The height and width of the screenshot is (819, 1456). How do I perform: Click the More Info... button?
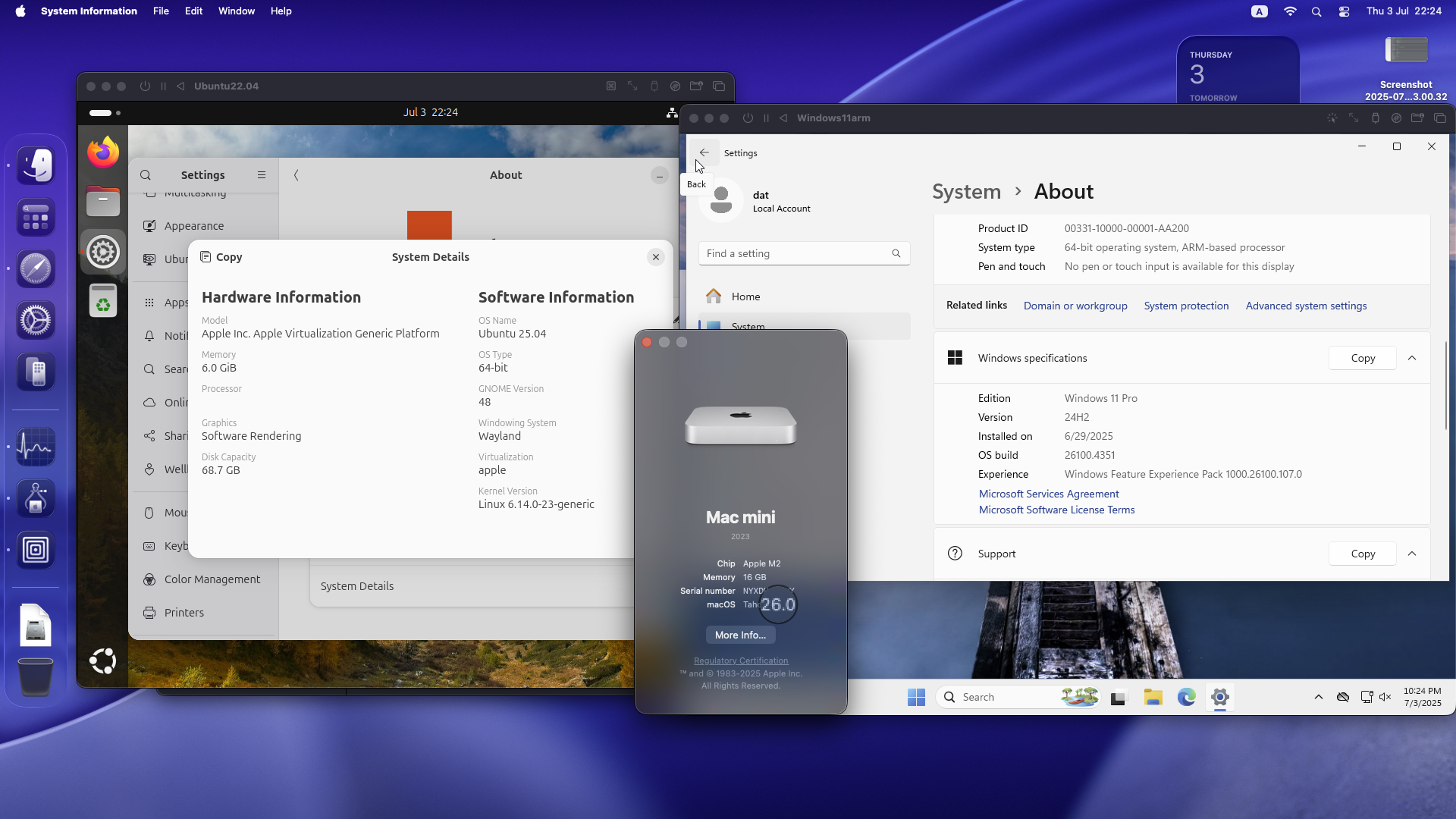(740, 635)
